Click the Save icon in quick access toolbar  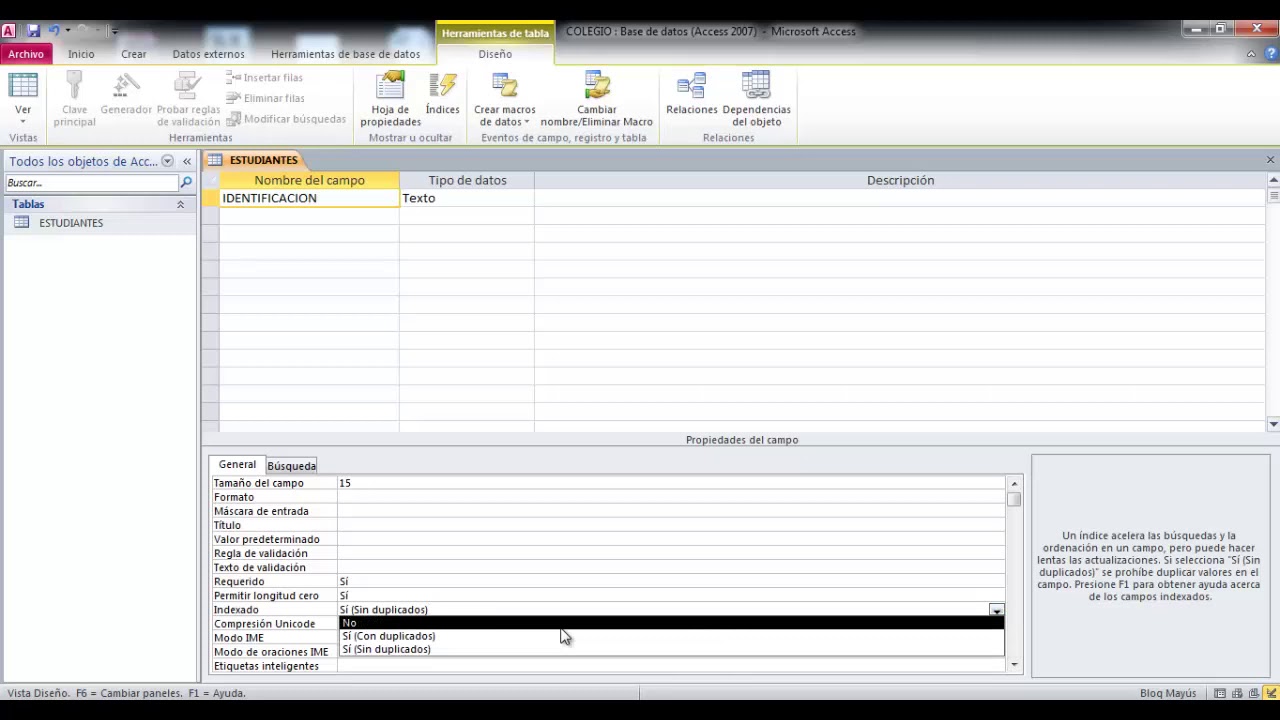pyautogui.click(x=32, y=31)
